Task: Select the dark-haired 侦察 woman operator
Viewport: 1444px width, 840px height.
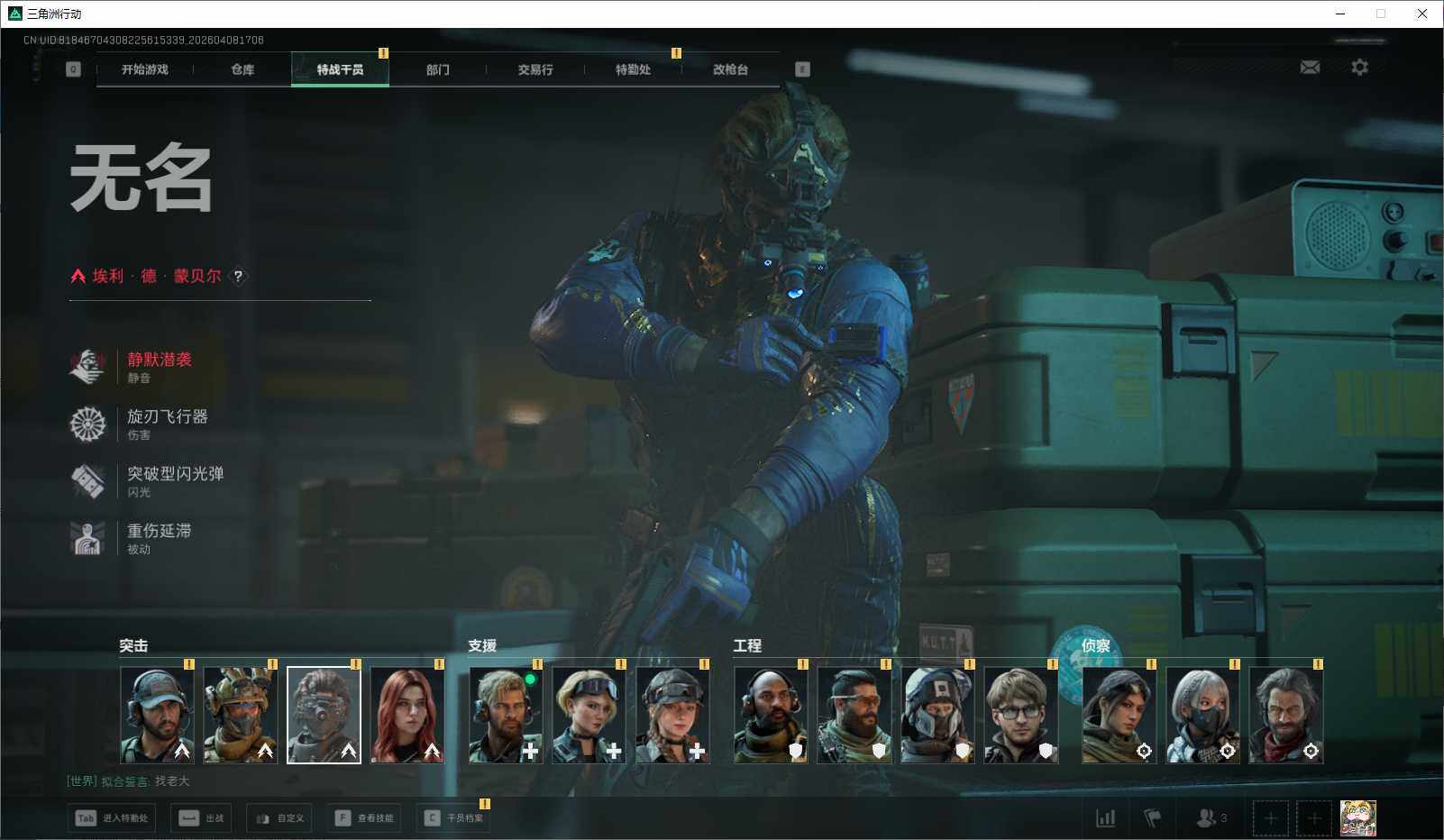Action: pos(1120,716)
